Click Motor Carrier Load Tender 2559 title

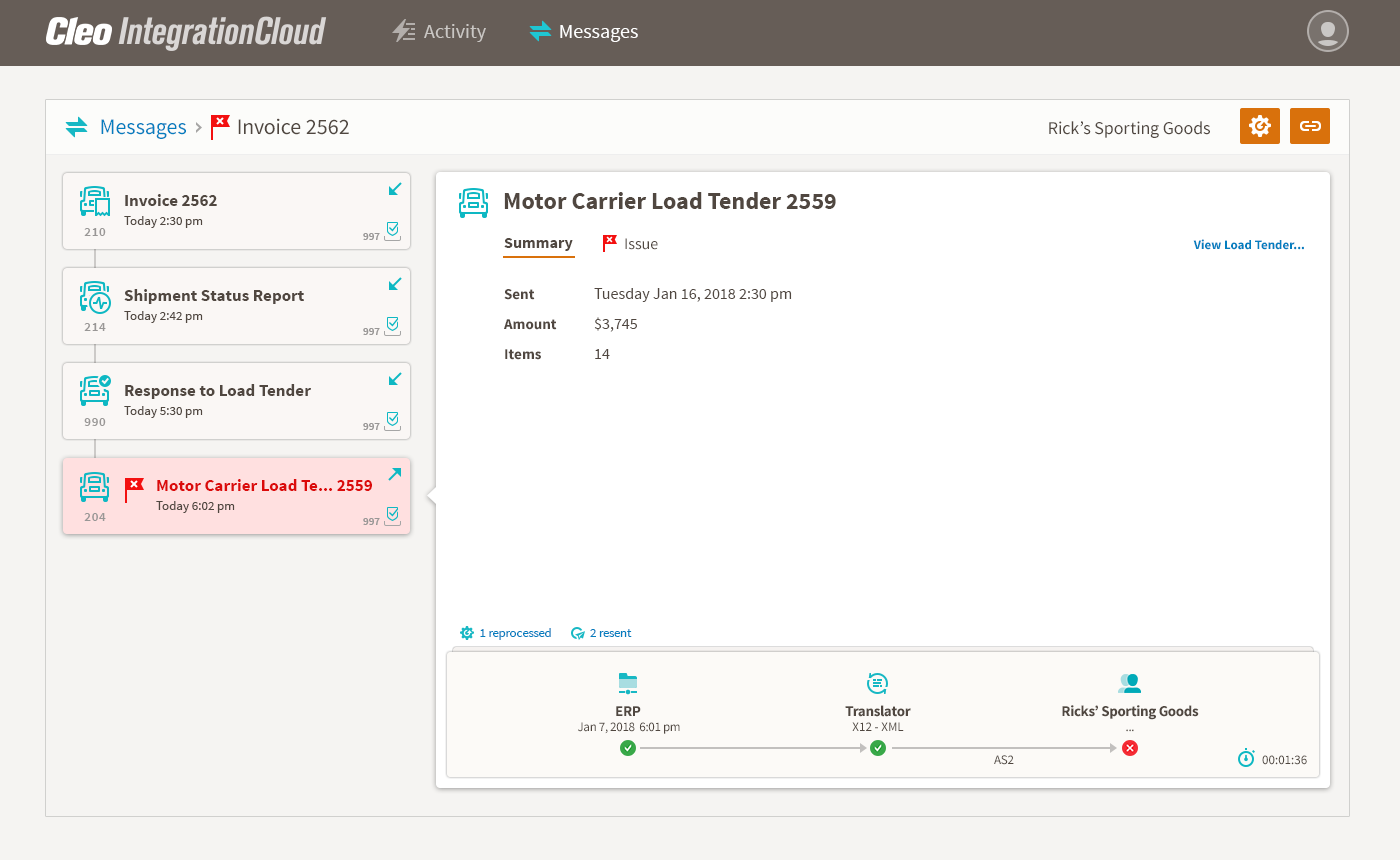point(670,202)
